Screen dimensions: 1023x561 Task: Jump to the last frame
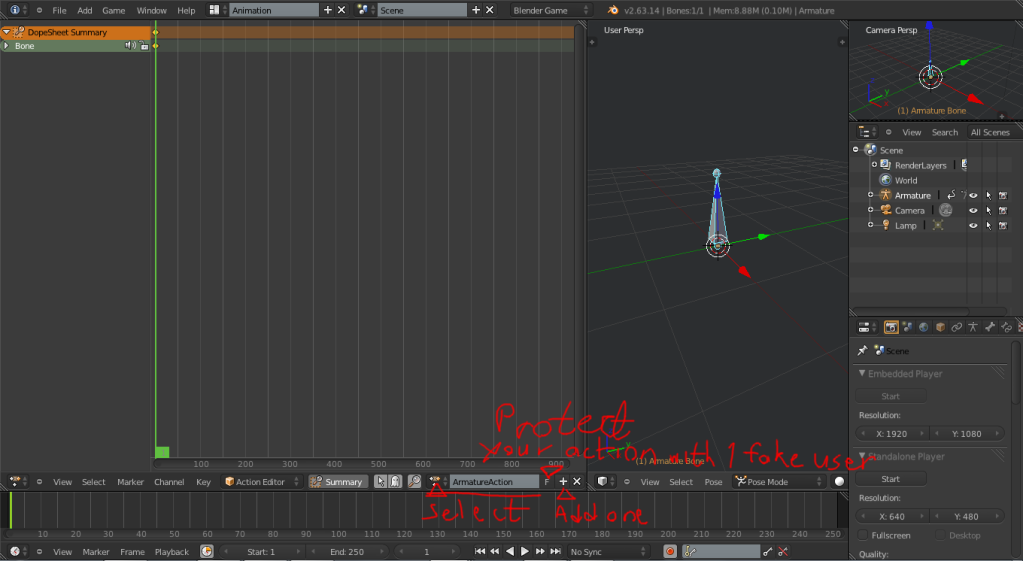click(555, 551)
